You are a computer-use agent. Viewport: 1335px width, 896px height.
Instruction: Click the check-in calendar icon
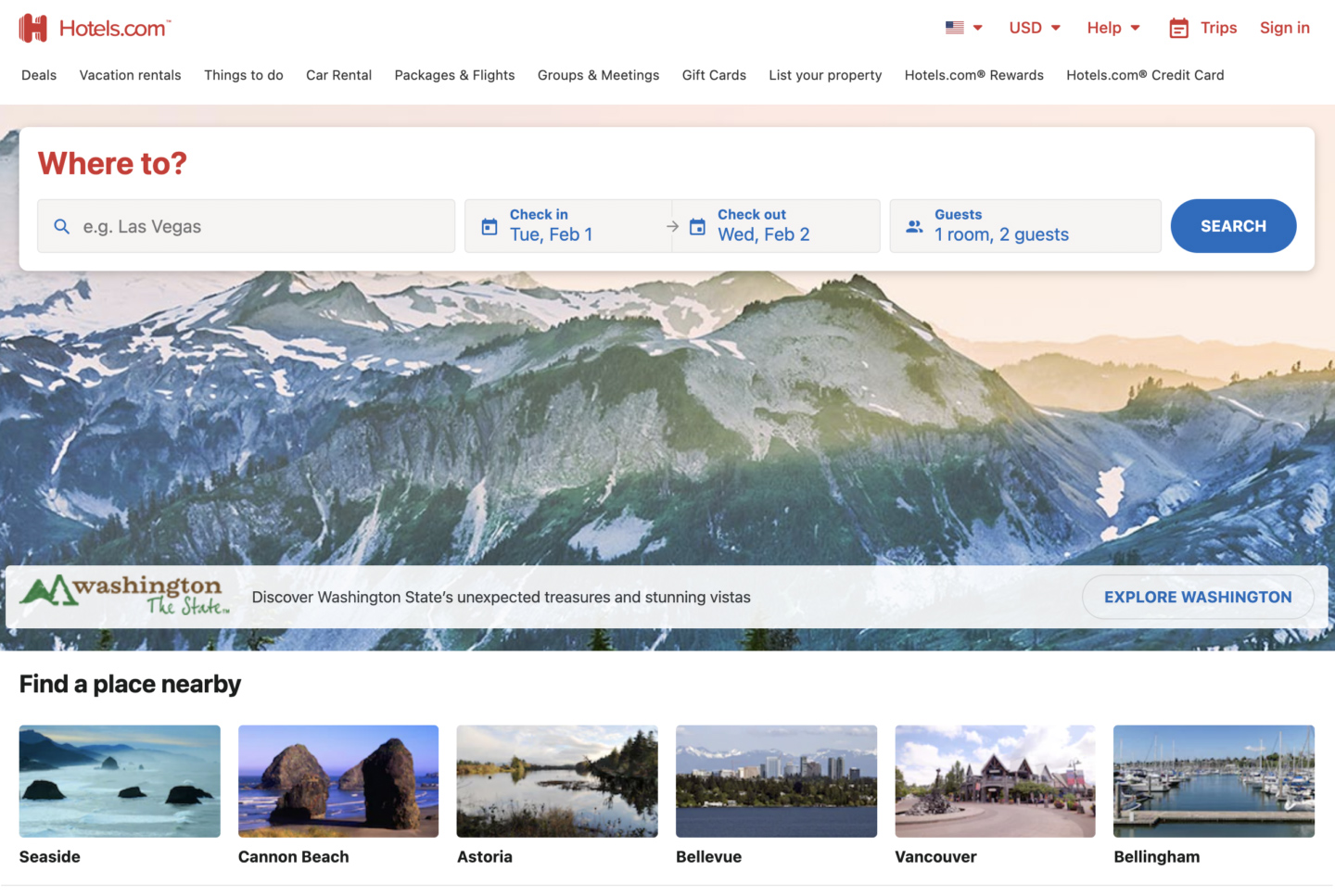(489, 225)
